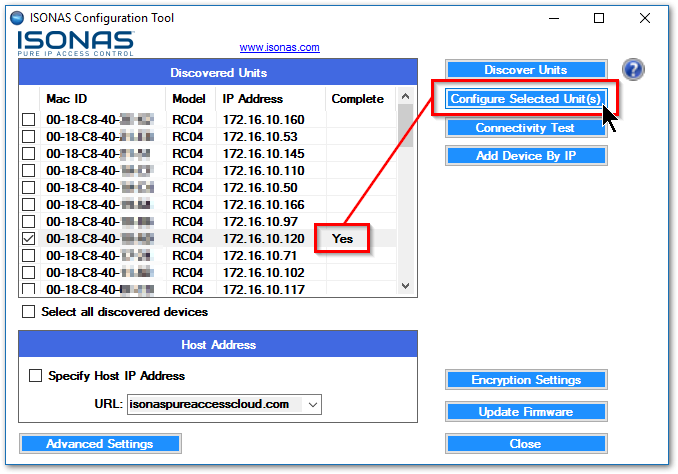The image size is (678, 474).
Task: Enable Specify Host IP Address checkbox
Action: point(35,375)
